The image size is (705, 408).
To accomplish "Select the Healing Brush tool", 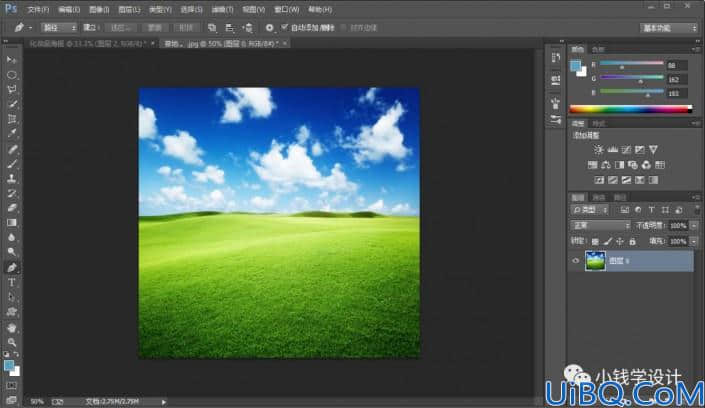I will click(12, 149).
